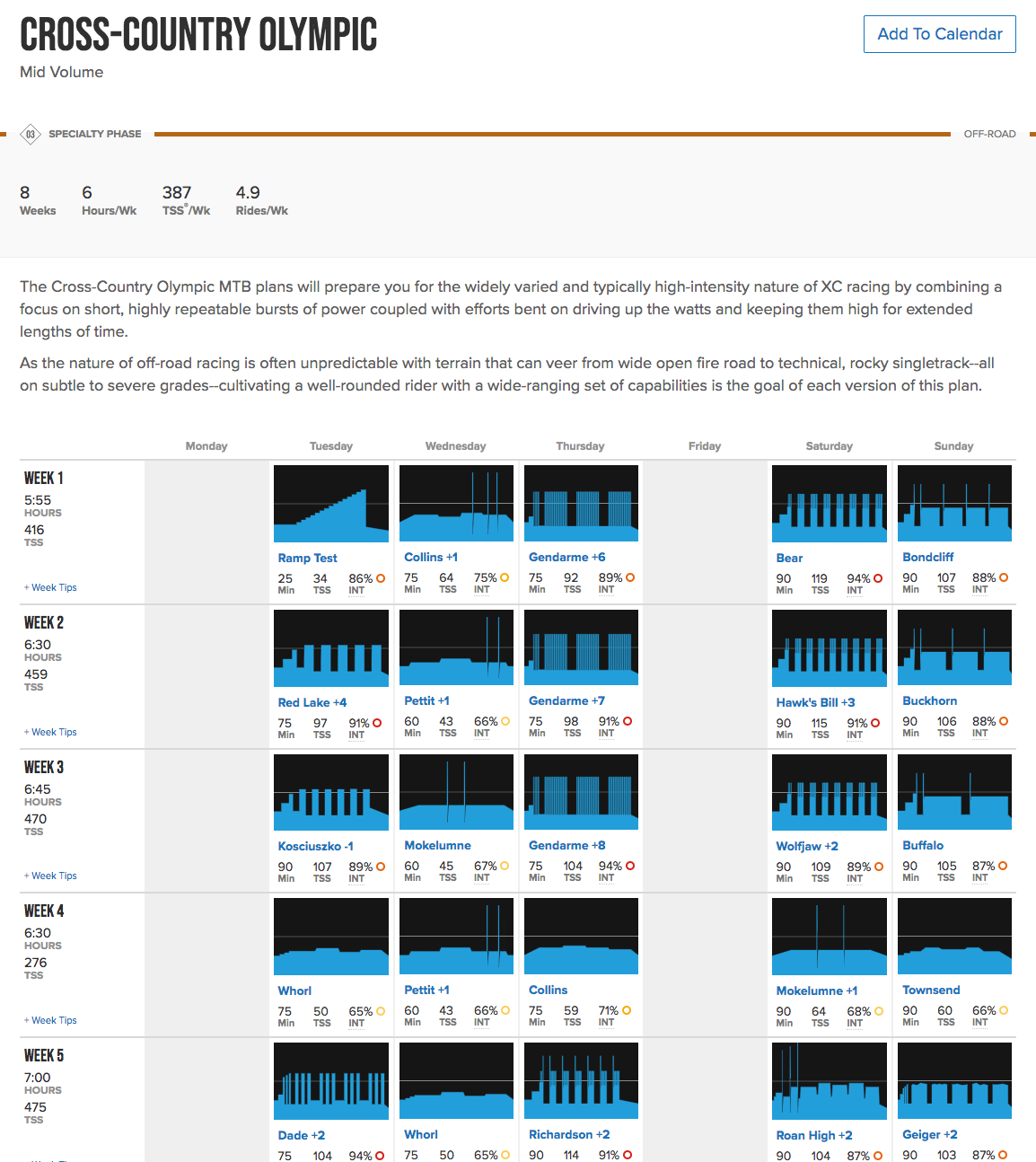Viewport: 1036px width, 1162px height.
Task: Click the Gendarme +8 94% intensity circle
Action: [x=630, y=866]
